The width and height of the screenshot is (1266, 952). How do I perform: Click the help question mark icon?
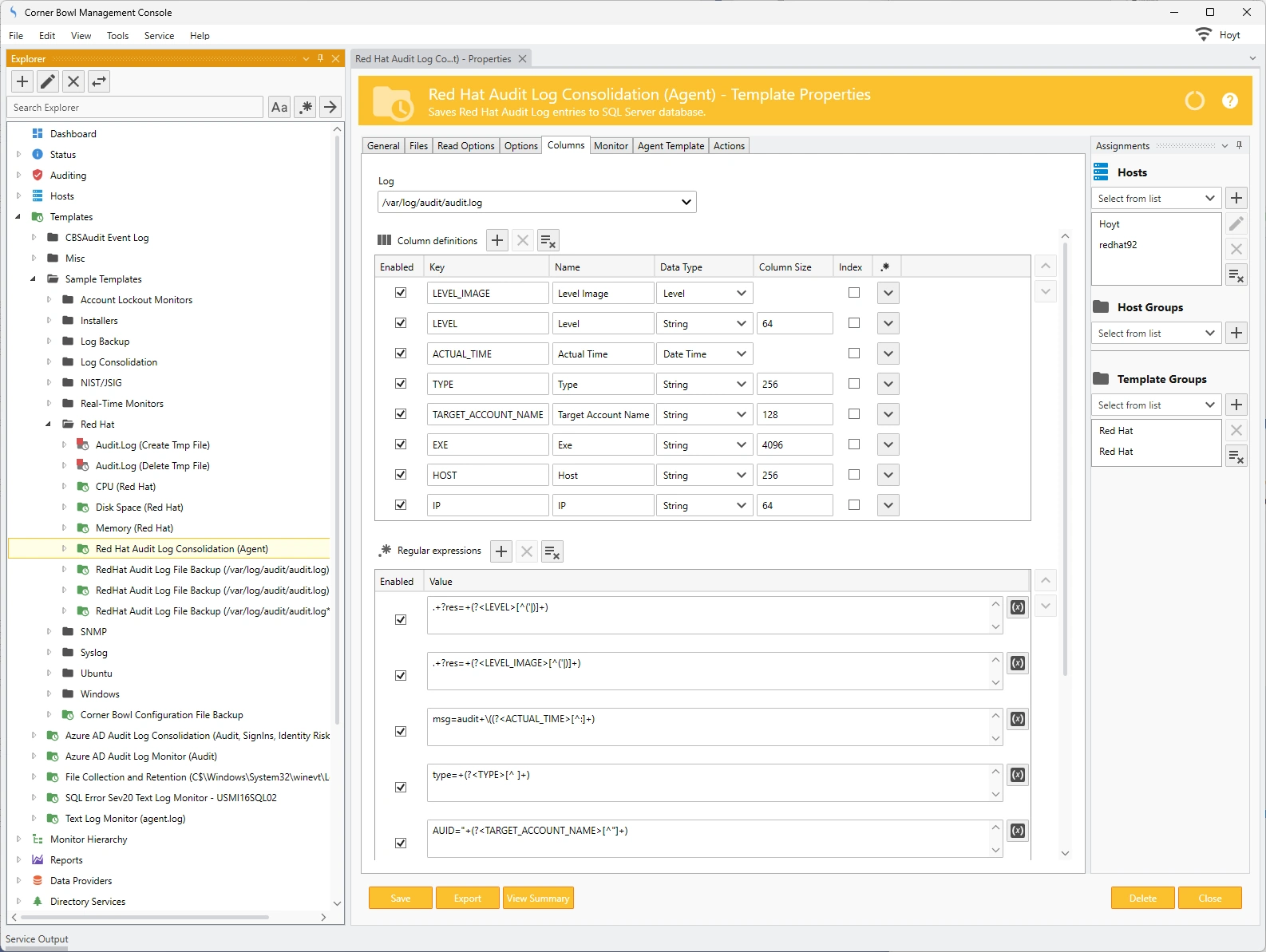pos(1229,101)
